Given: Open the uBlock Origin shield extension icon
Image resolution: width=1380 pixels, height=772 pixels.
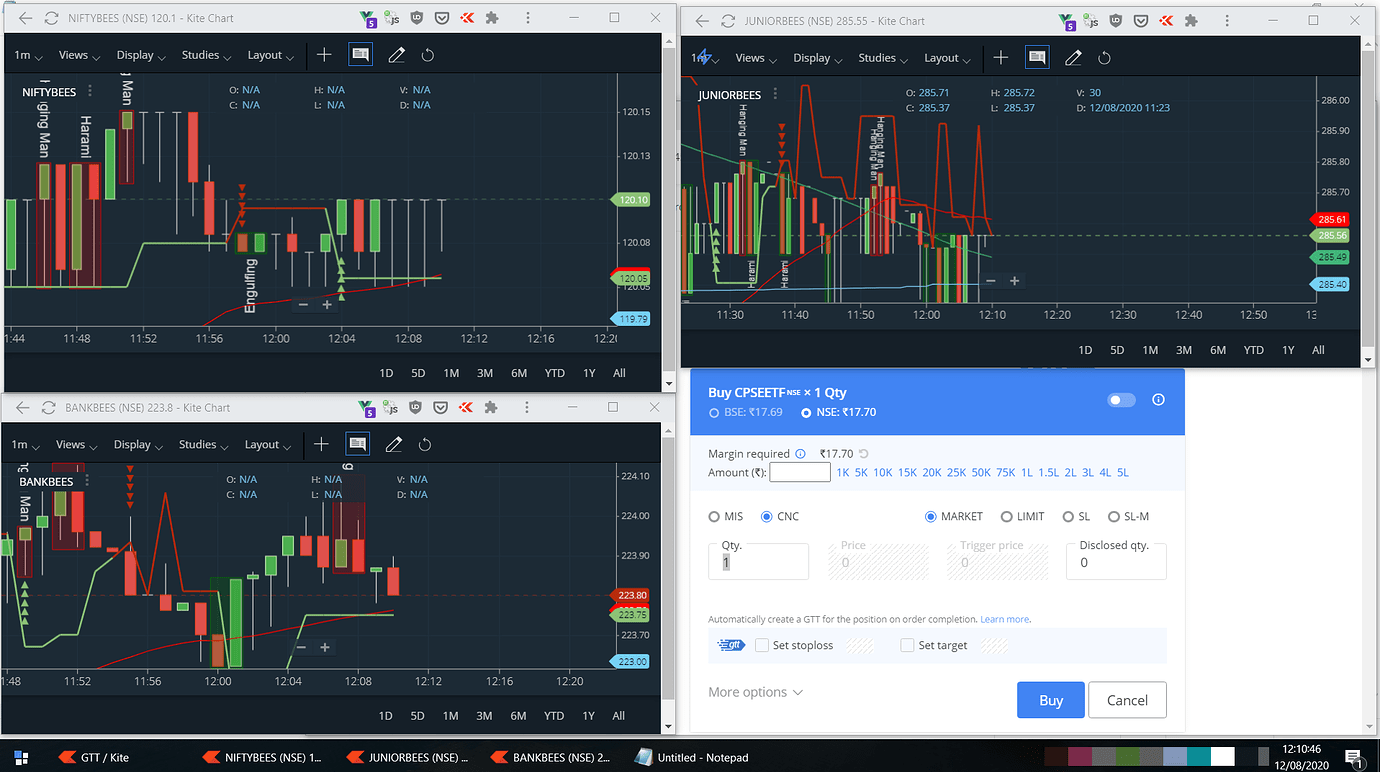Looking at the screenshot, I should (416, 17).
